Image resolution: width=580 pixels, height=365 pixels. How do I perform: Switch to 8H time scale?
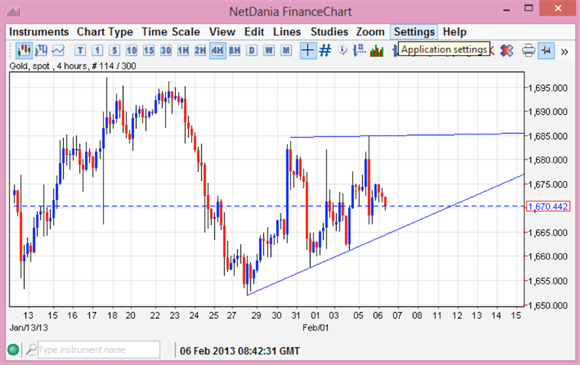pyautogui.click(x=235, y=50)
